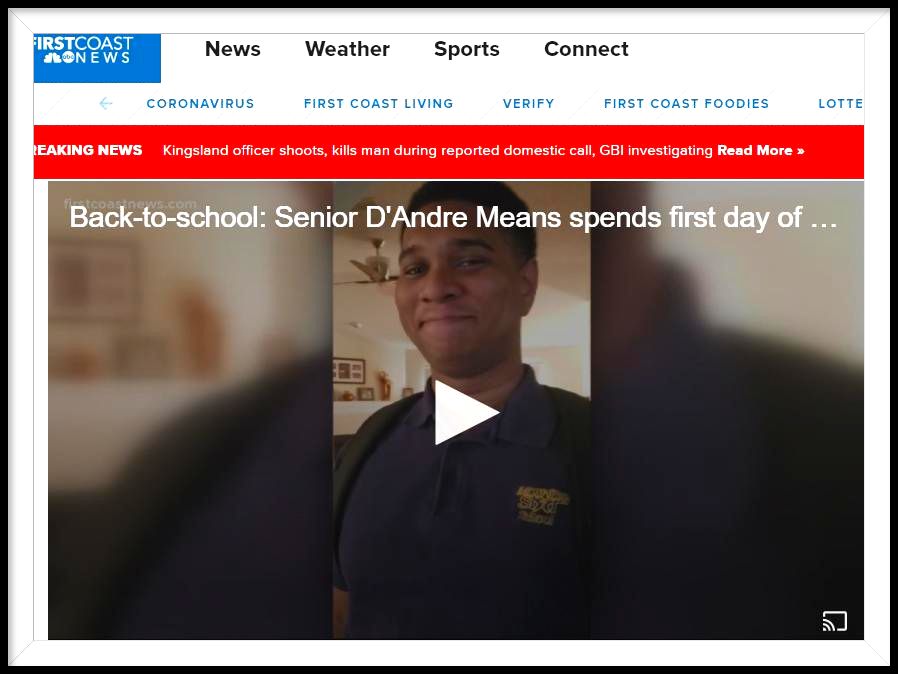Viewport: 898px width, 674px height.
Task: Open the partially visible Lotte topic
Action: point(840,104)
